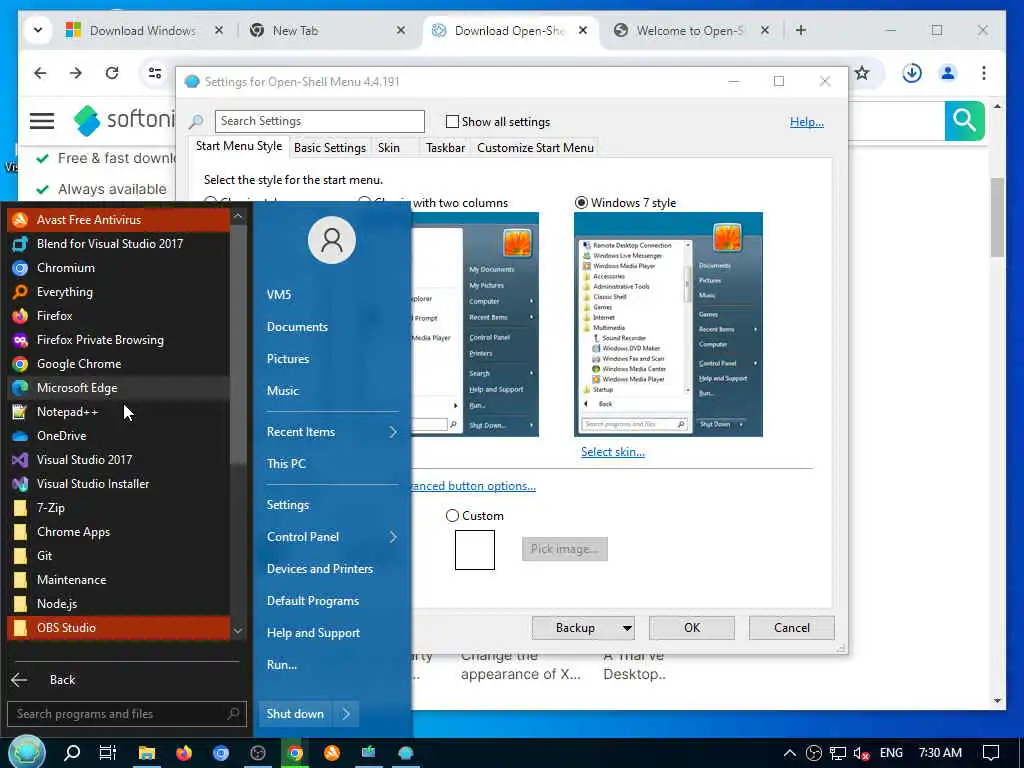Open Avast Free Antivirus from start menu
1024x768 pixels.
point(118,219)
